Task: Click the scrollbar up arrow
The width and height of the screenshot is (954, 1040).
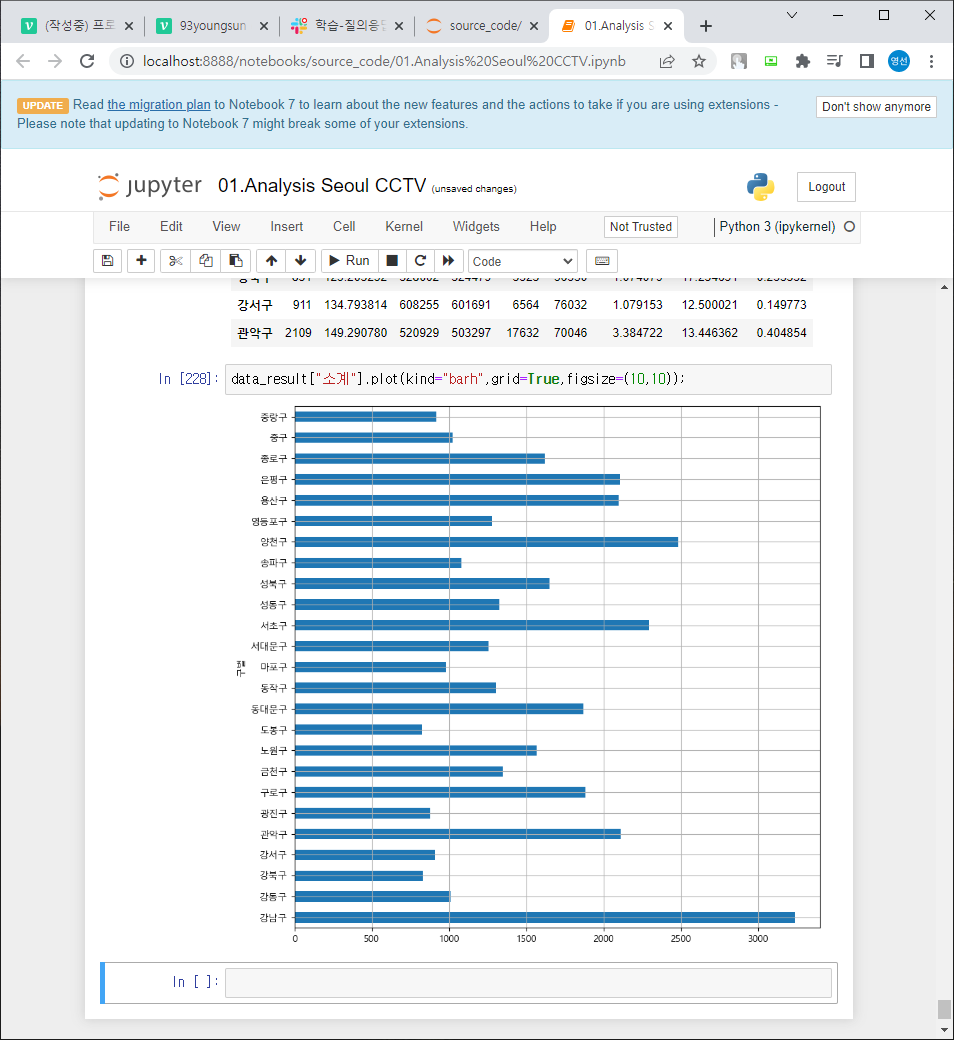Action: coord(944,287)
